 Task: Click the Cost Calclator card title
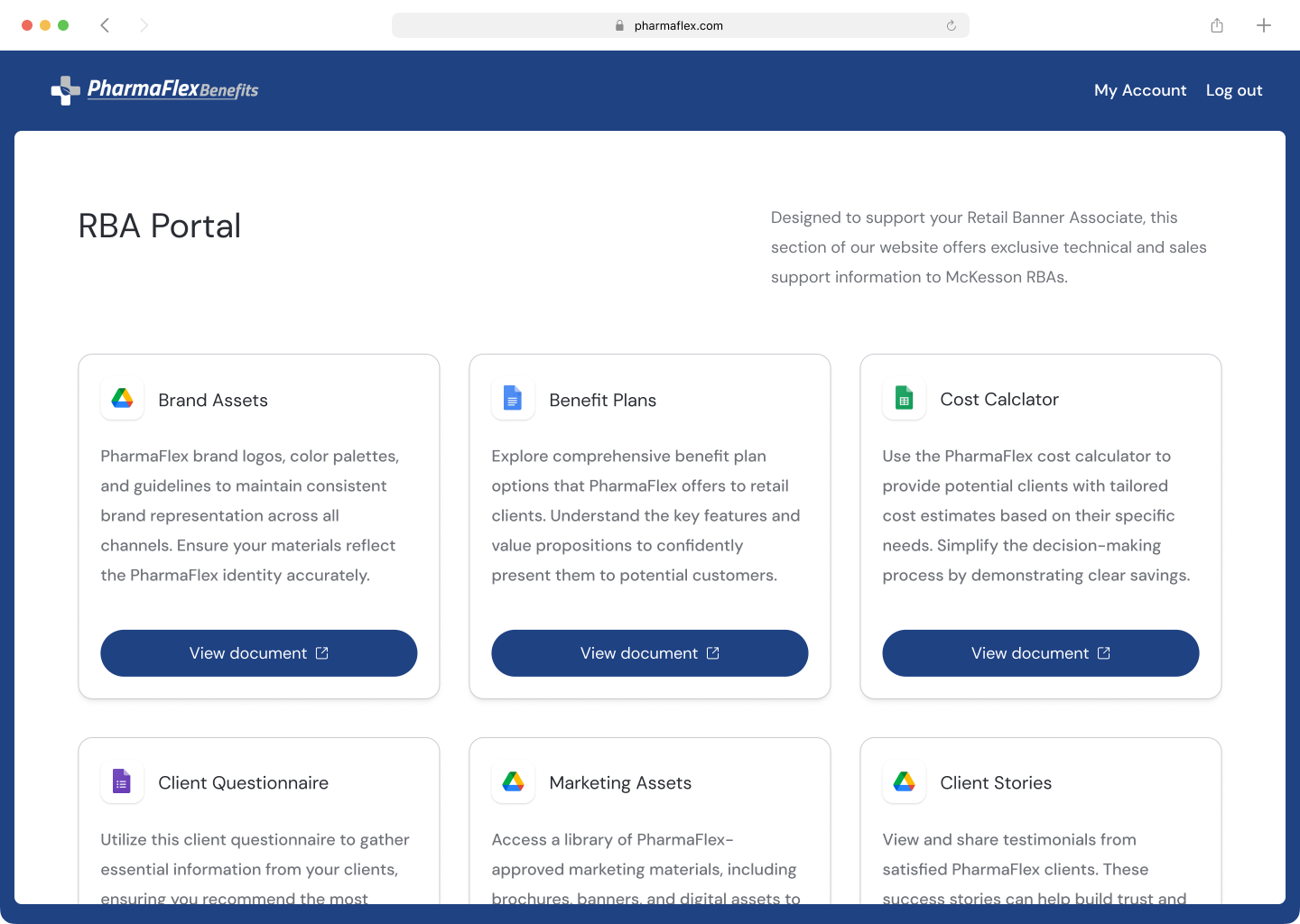pyautogui.click(x=999, y=400)
